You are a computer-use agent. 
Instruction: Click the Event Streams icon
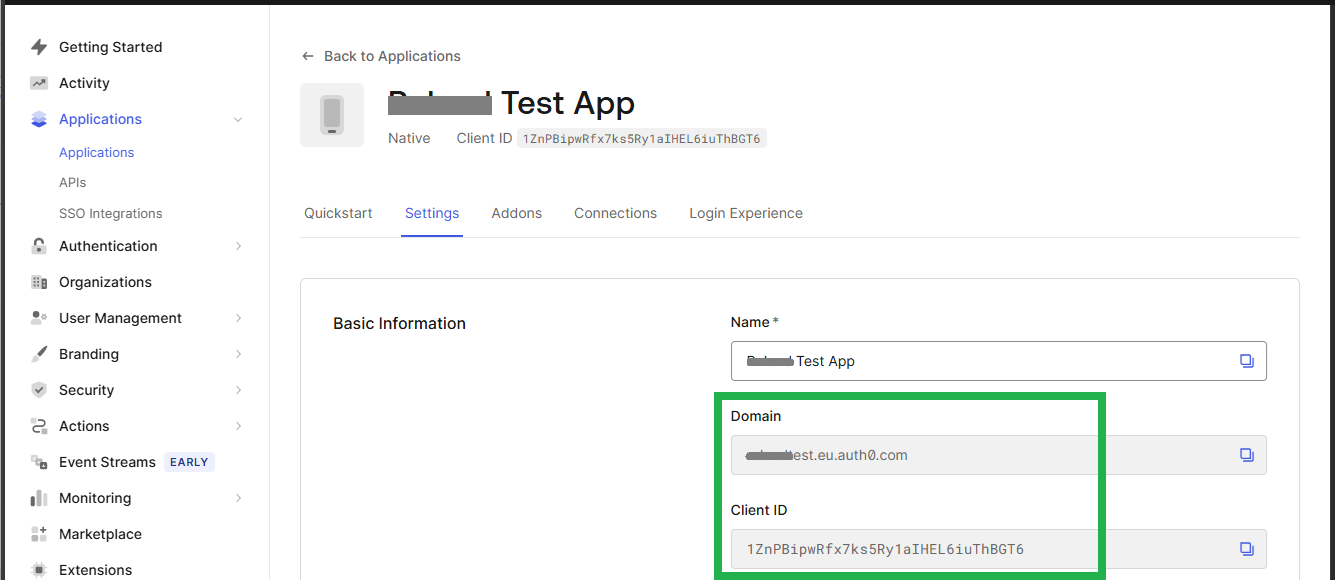39,462
